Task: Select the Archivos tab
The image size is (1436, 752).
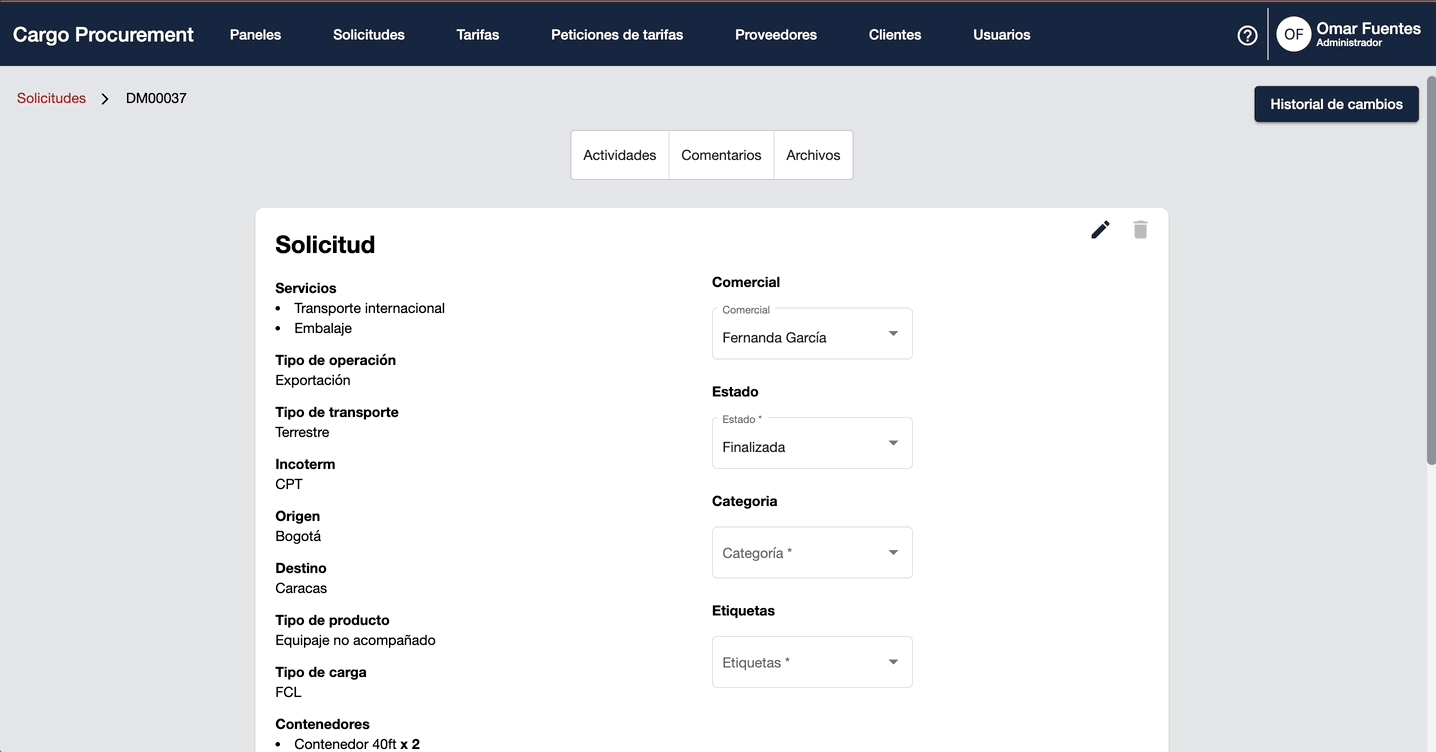Action: click(813, 155)
